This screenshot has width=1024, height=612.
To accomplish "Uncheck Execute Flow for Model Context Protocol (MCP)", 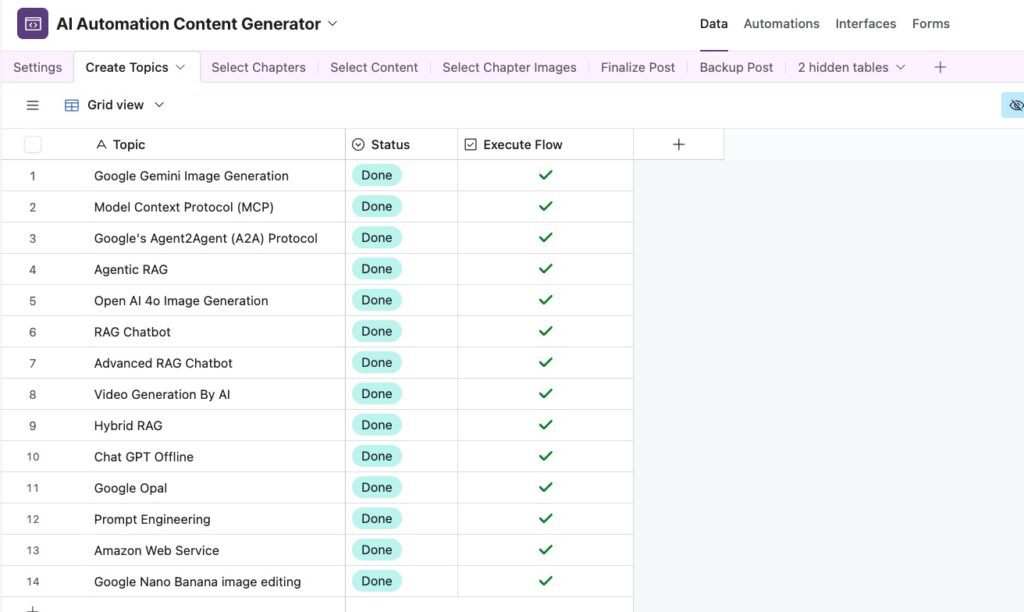I will pyautogui.click(x=545, y=206).
